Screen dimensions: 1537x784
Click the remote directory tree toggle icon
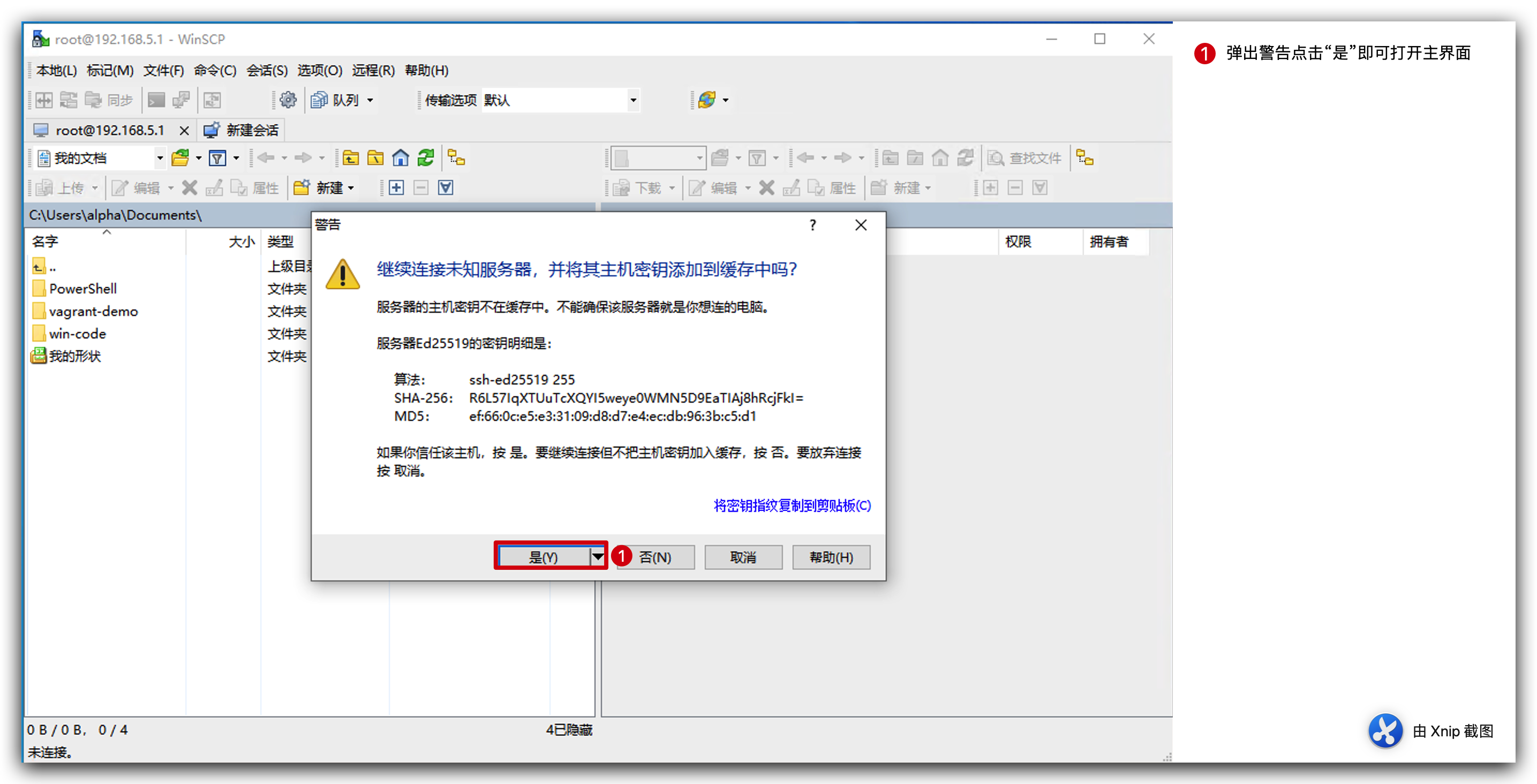1084,158
